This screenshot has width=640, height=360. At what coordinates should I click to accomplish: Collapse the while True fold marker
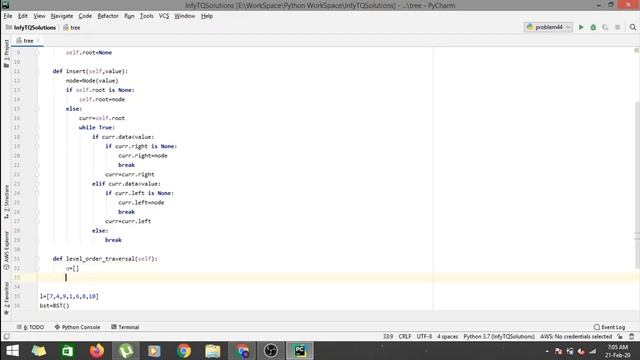[x=37, y=127]
